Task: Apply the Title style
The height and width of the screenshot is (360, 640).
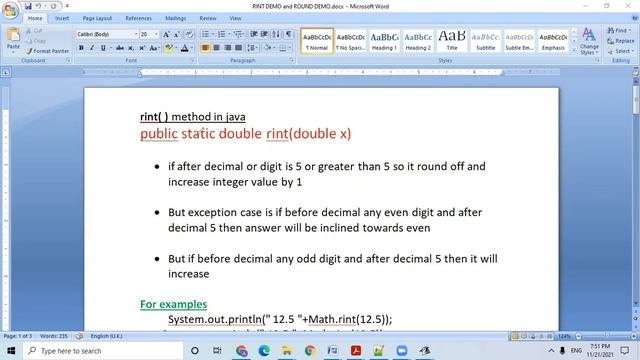Action: coord(452,41)
